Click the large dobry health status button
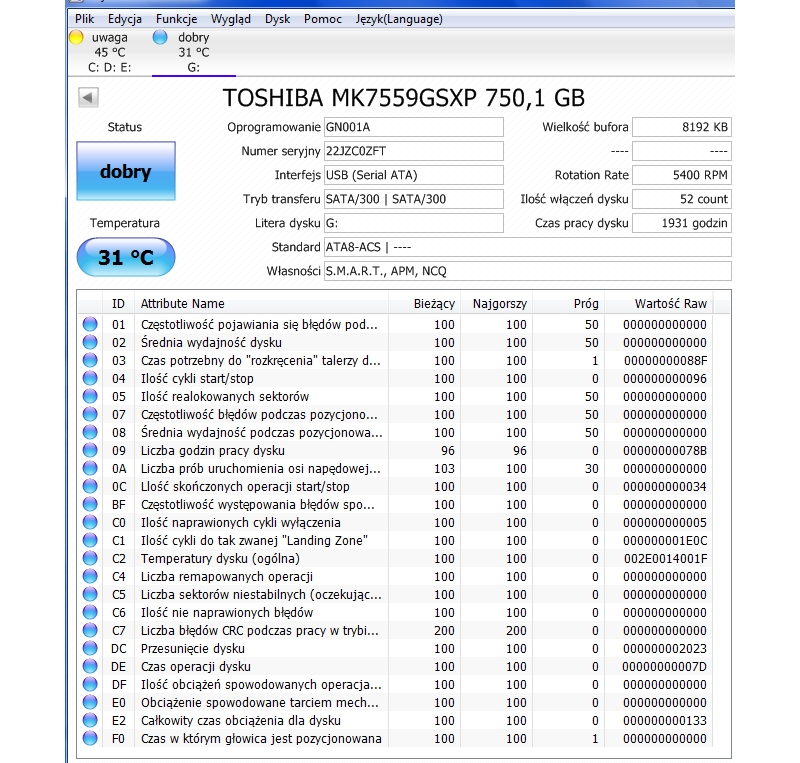 pyautogui.click(x=126, y=171)
